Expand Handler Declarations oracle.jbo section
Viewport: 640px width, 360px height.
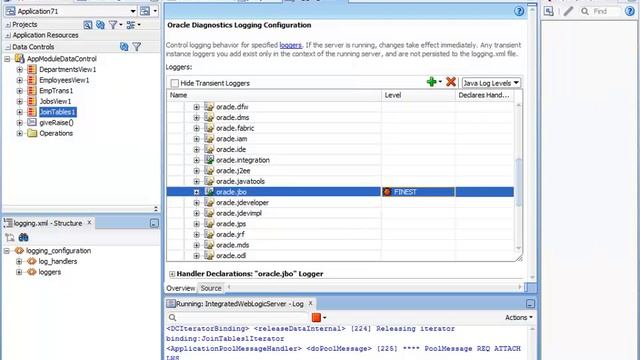tap(172, 274)
